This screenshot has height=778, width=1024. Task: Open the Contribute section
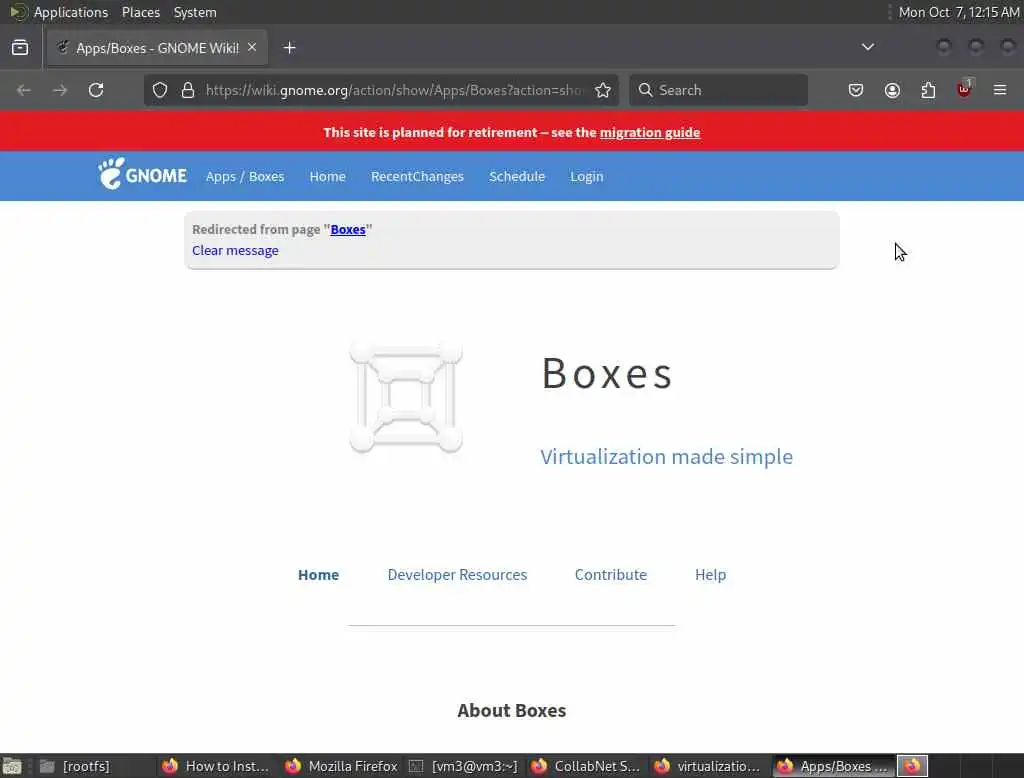pyautogui.click(x=611, y=575)
